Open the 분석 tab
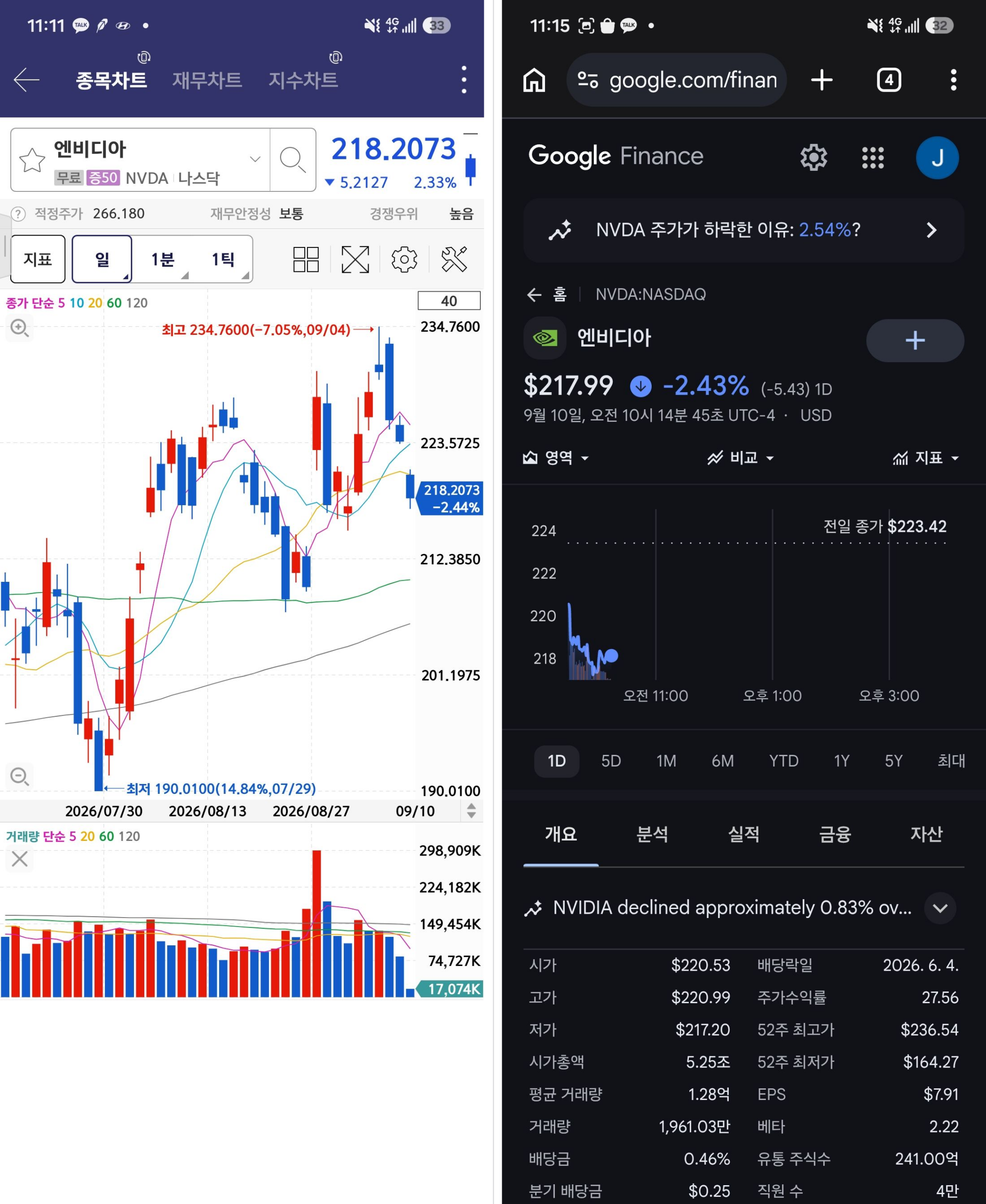Viewport: 986px width, 1204px height. [x=652, y=834]
